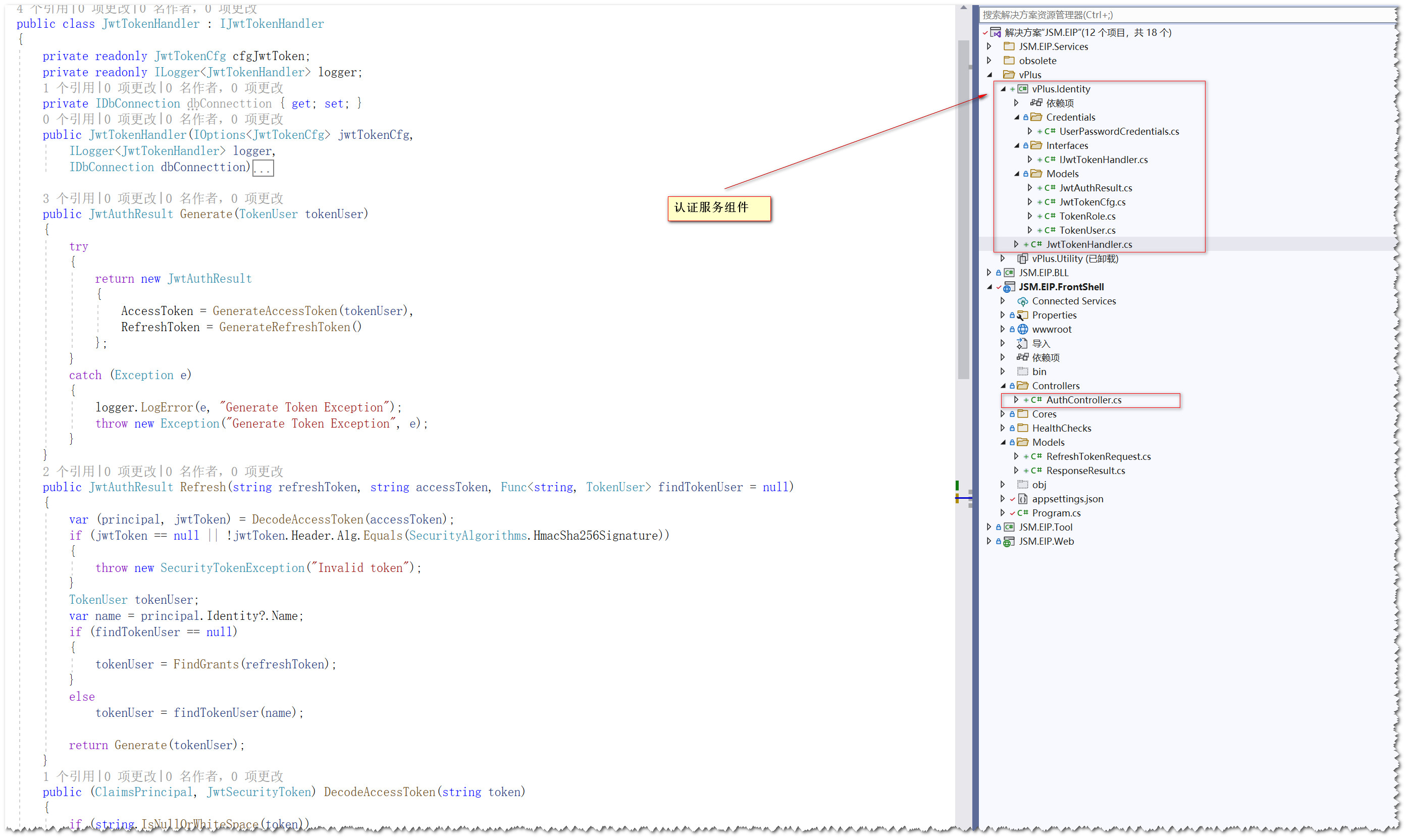The width and height of the screenshot is (1408, 840).
Task: Select AuthController.cs in the tree
Action: tap(1083, 400)
